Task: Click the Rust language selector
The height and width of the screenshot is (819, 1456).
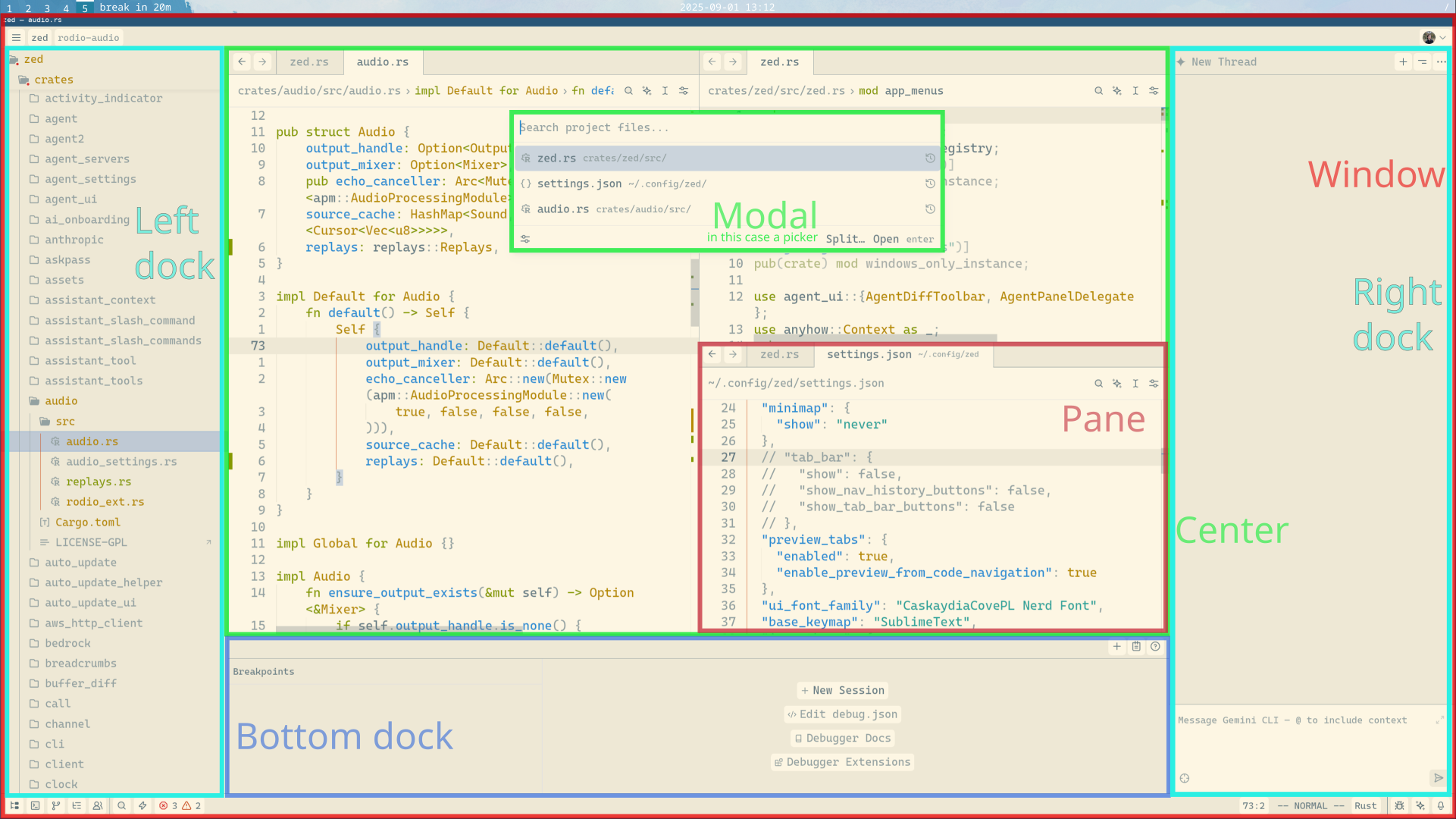Action: click(1365, 806)
